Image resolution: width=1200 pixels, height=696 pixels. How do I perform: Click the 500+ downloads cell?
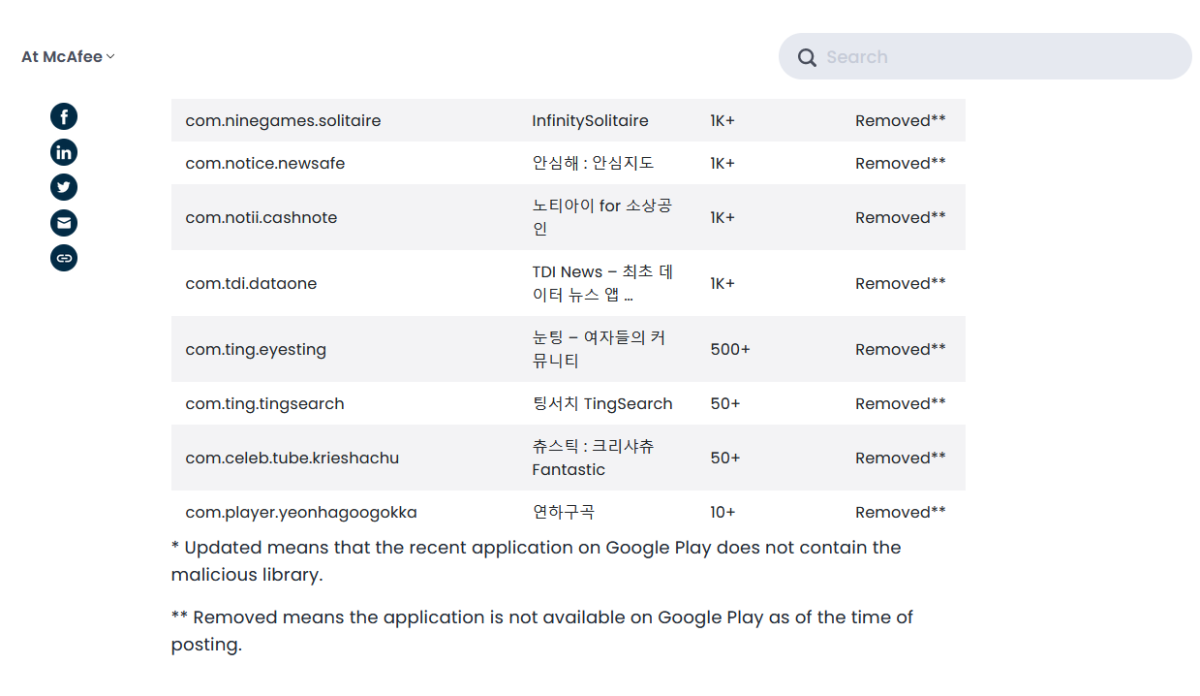pos(730,349)
